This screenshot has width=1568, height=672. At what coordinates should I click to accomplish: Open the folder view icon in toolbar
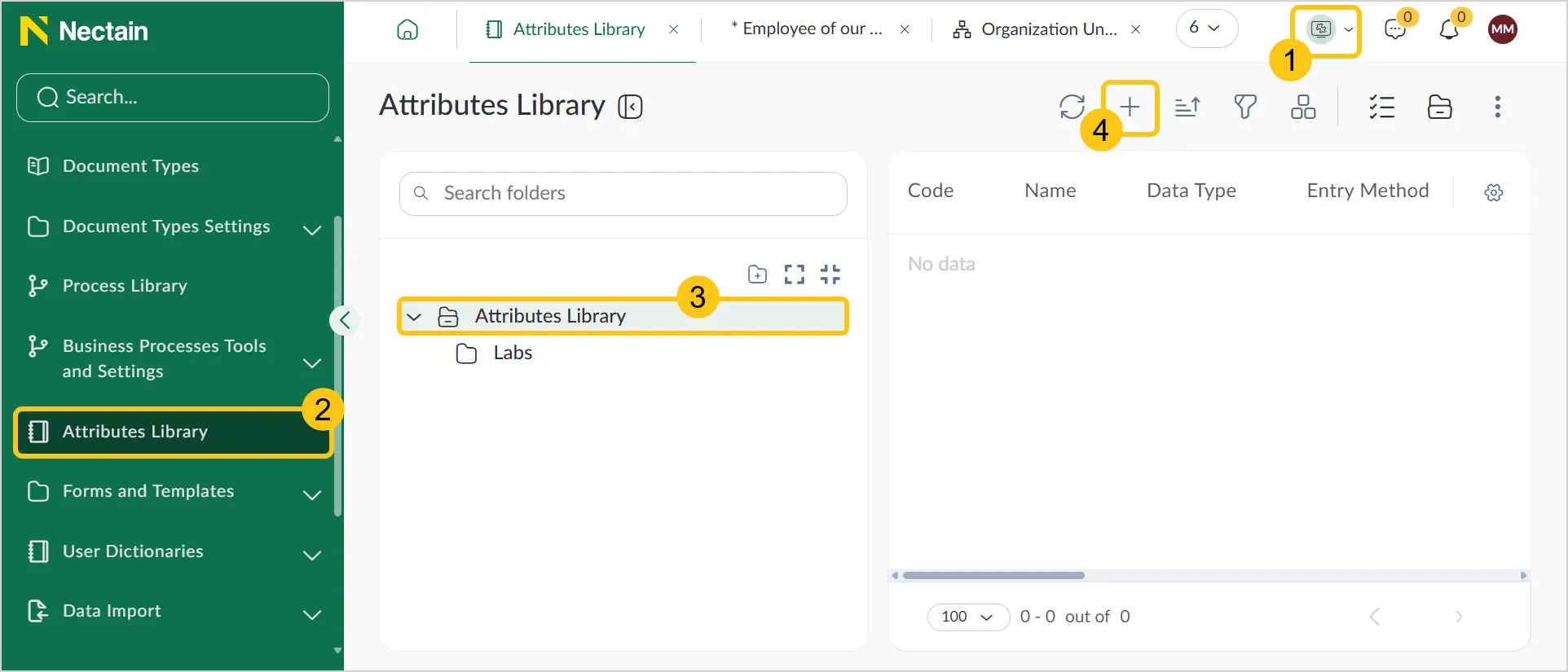click(1440, 107)
